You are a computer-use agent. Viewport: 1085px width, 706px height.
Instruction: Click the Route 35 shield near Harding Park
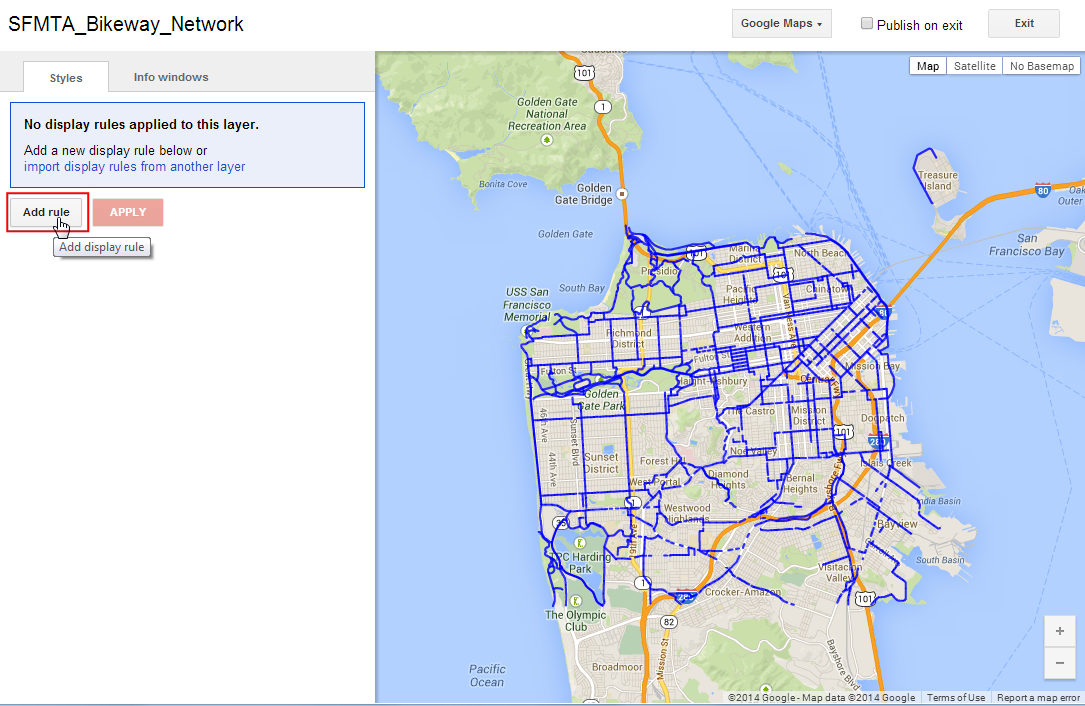[x=561, y=522]
